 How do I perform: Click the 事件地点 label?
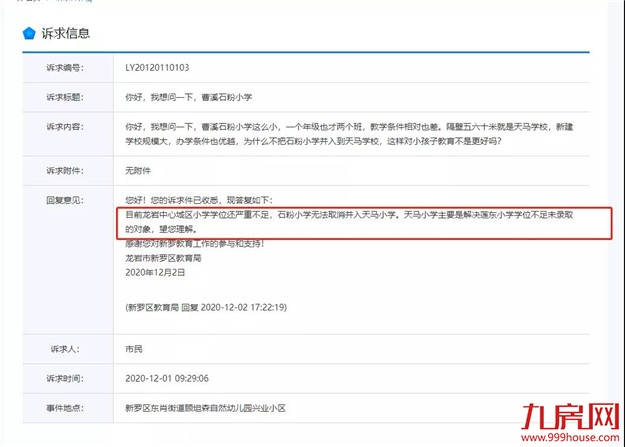[x=65, y=408]
